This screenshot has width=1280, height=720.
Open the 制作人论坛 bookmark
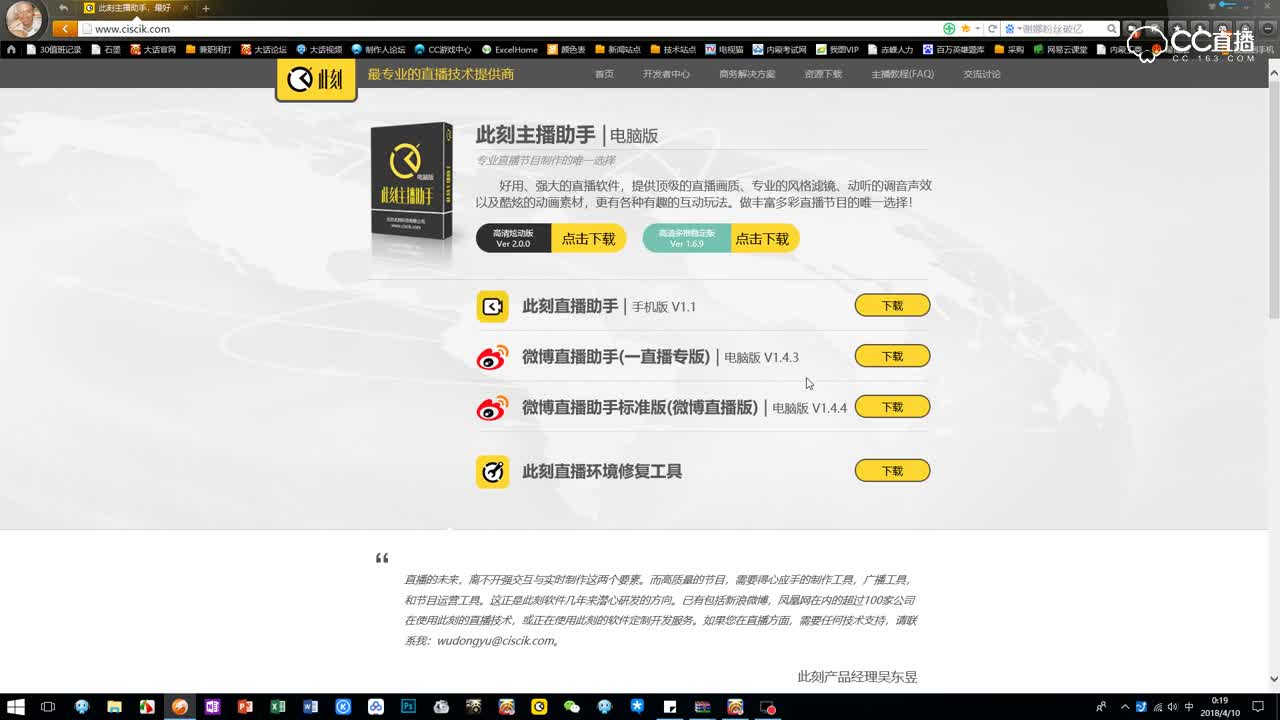pos(378,49)
